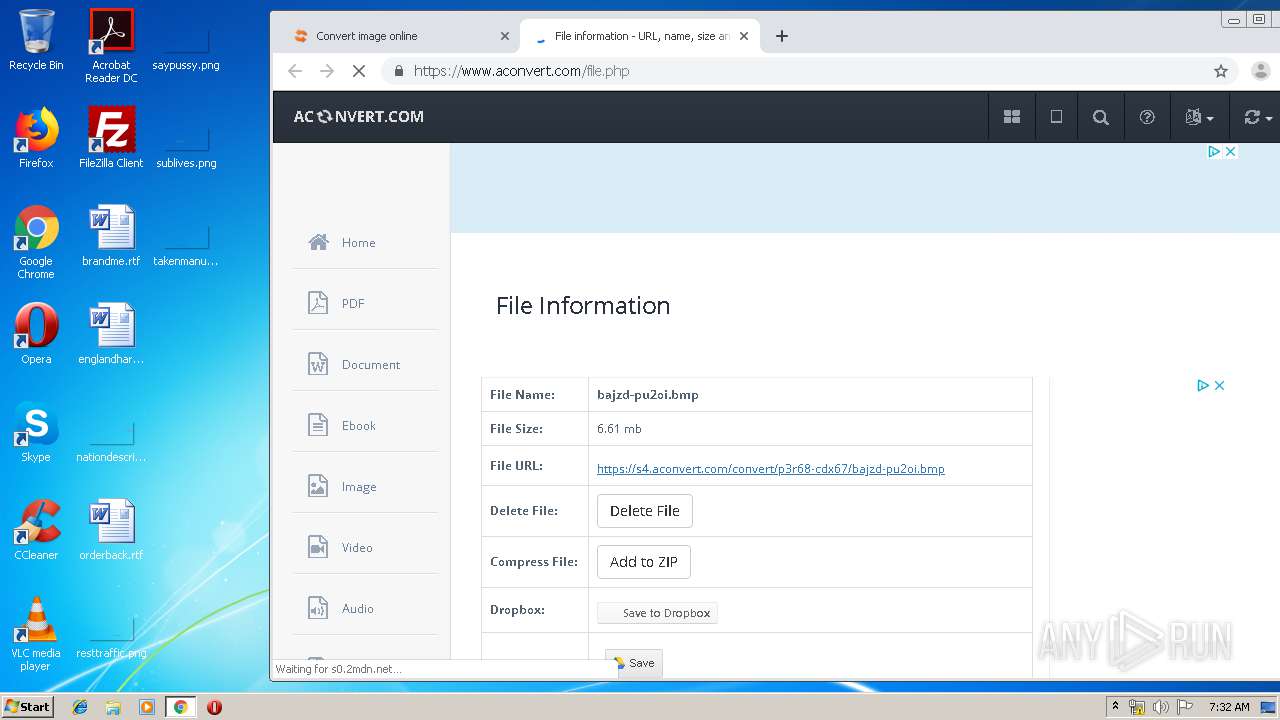Select the Firefox desktop icon
Image resolution: width=1280 pixels, height=720 pixels.
point(36,138)
